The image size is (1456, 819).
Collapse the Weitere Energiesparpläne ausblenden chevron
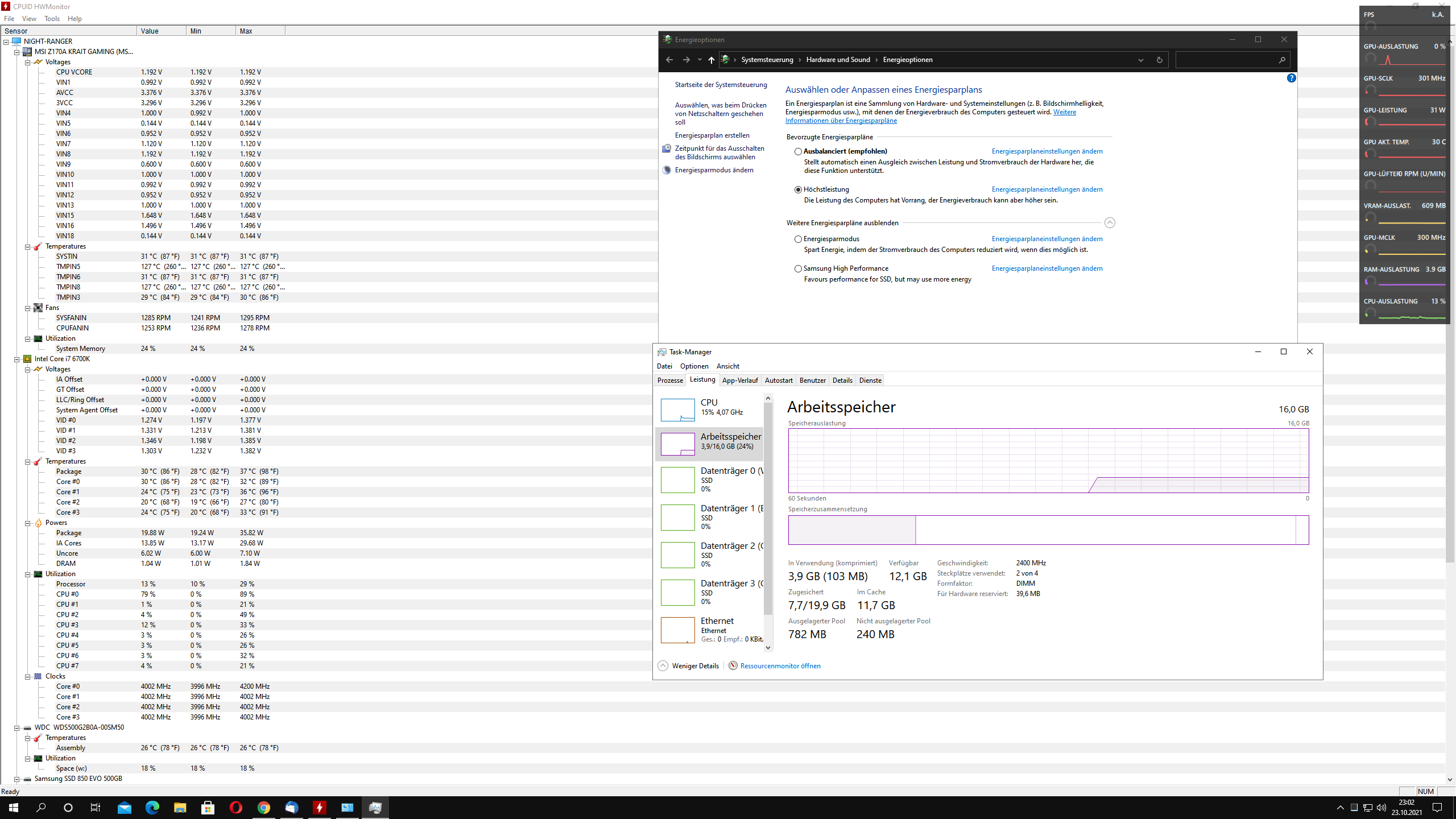point(1109,223)
